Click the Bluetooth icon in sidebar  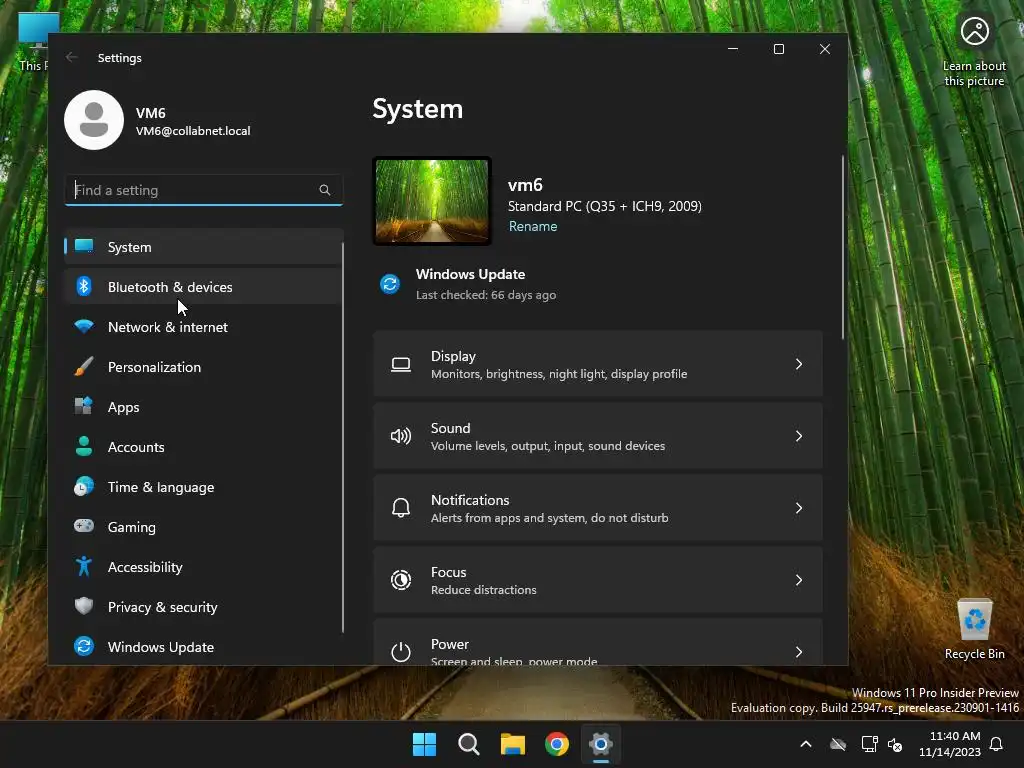pos(84,286)
